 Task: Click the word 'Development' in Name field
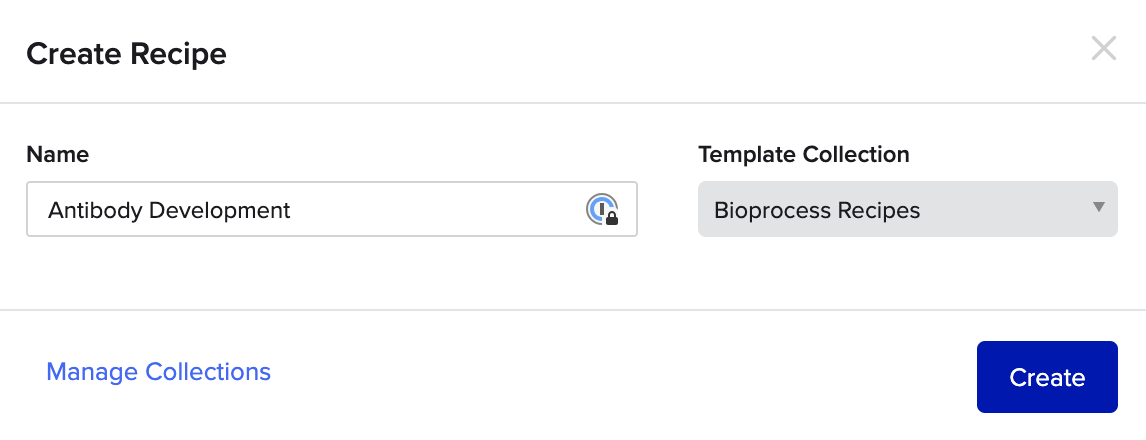(219, 210)
